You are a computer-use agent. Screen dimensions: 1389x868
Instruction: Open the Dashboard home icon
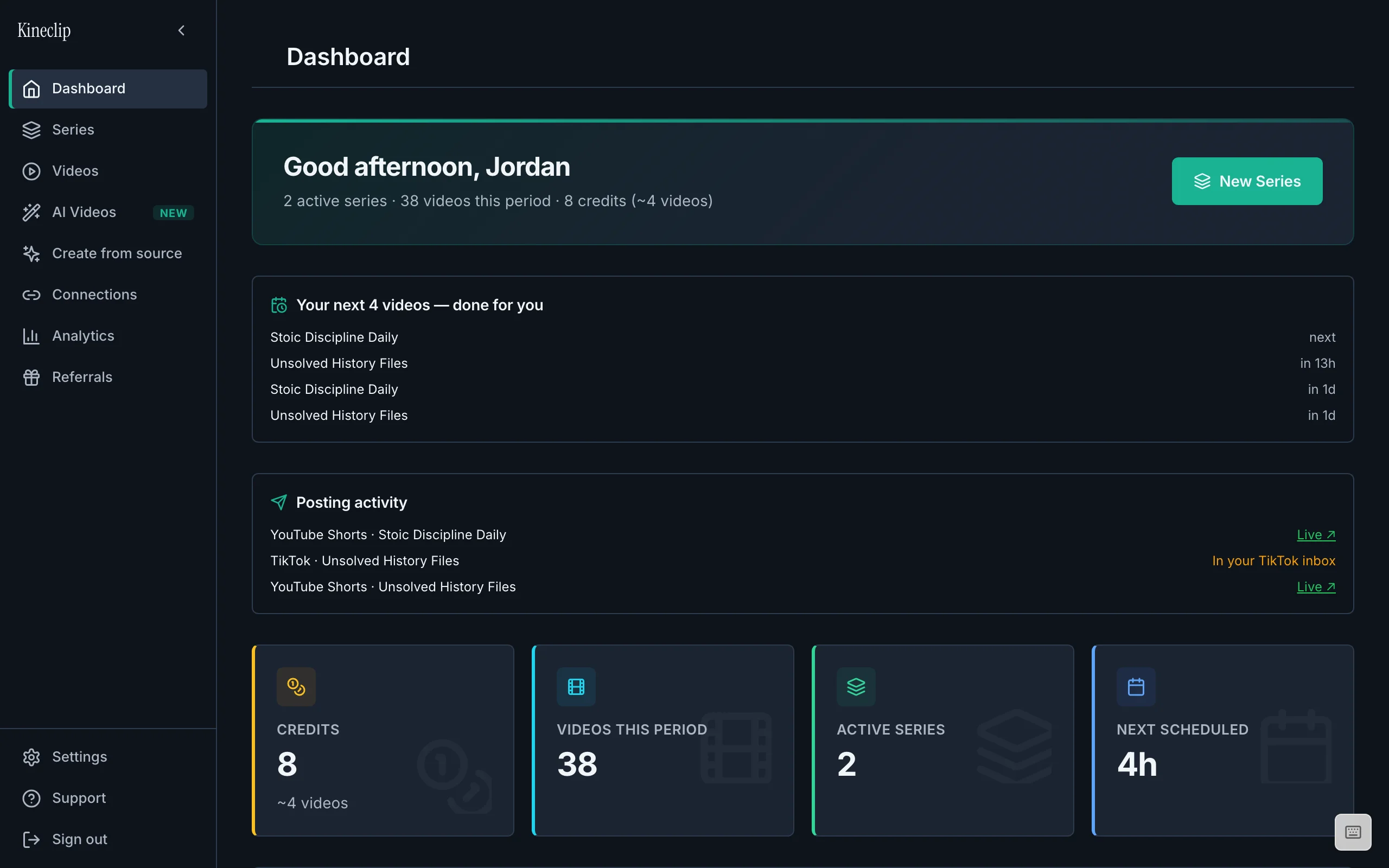click(31, 89)
